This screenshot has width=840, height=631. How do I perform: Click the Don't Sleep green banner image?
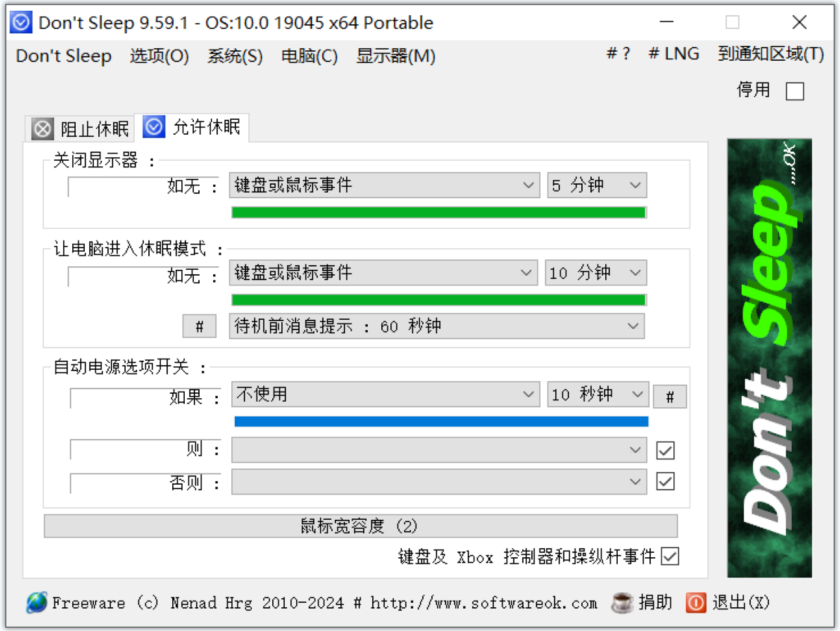(769, 358)
